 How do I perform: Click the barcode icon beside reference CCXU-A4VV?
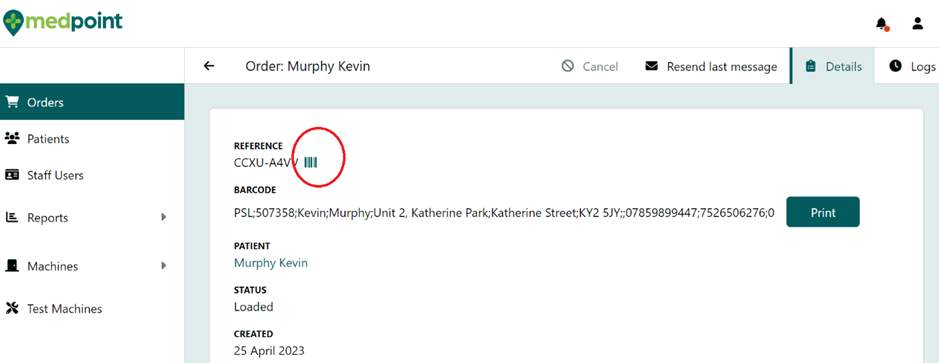point(311,162)
